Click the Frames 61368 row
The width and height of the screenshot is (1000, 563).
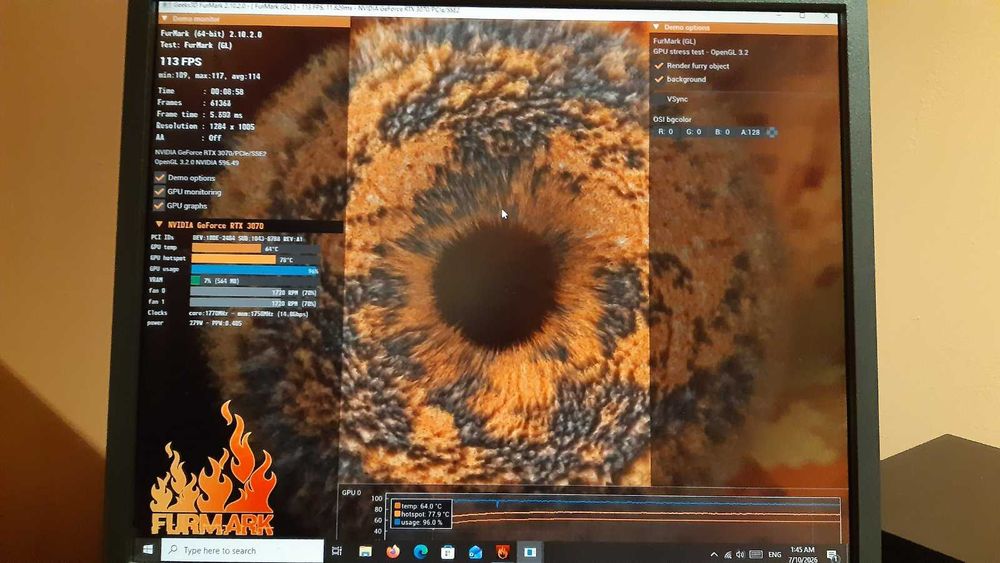(194, 103)
